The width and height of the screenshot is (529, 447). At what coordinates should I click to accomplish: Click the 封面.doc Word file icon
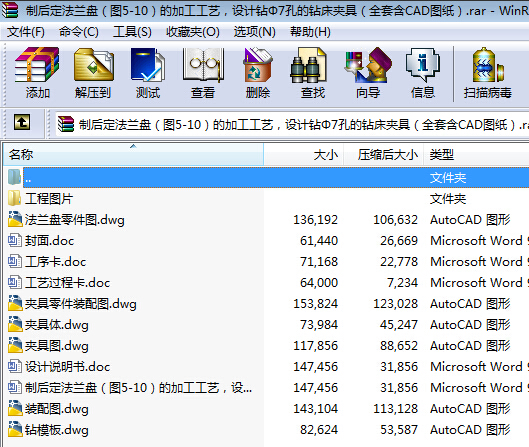[x=14, y=241]
